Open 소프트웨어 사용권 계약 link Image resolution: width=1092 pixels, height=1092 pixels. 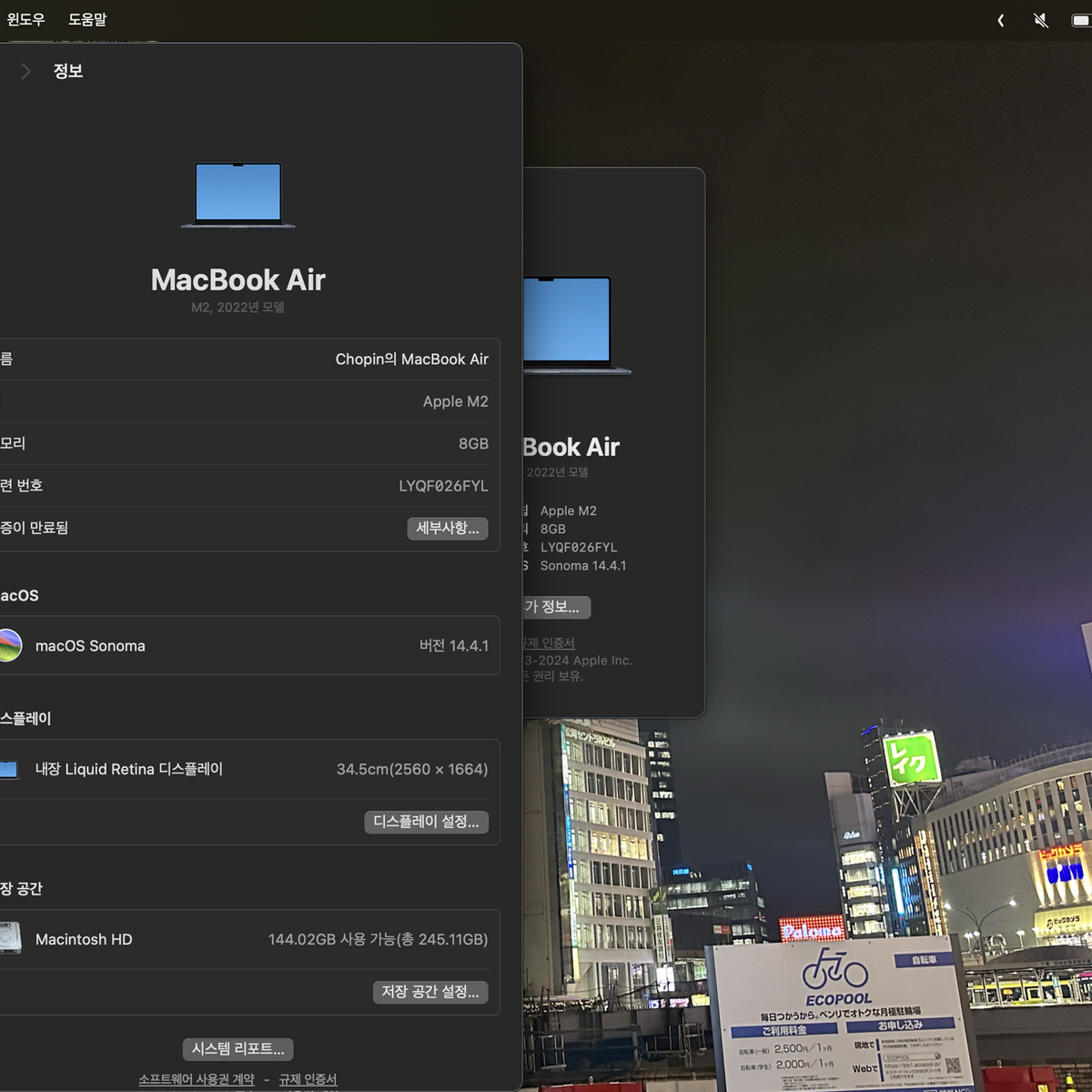point(197,1079)
